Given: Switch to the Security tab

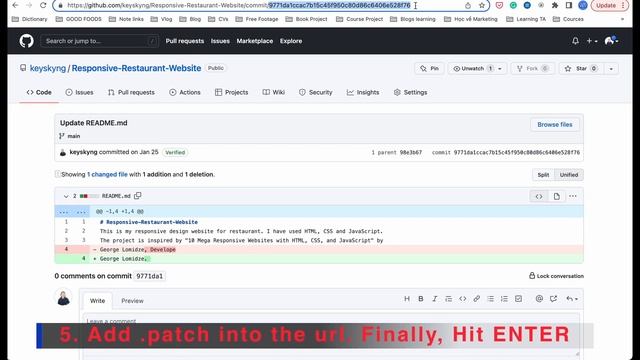Looking at the screenshot, I should [316, 92].
